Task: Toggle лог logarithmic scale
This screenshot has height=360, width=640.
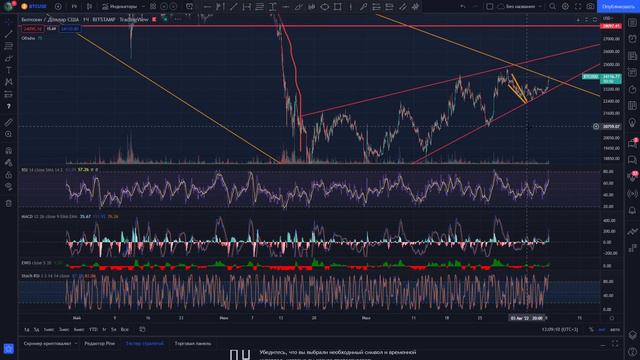Action: coord(602,329)
